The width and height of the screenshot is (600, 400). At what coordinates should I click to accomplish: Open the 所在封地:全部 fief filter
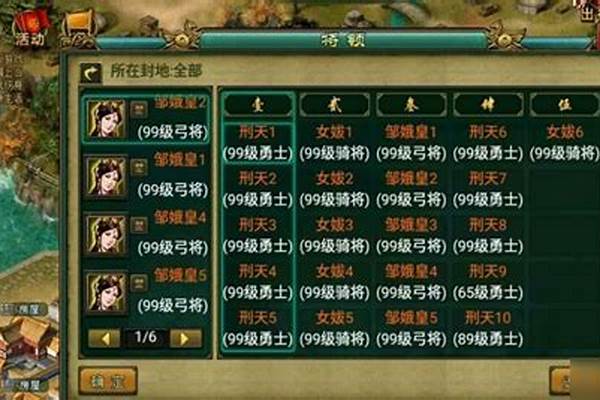(x=156, y=71)
